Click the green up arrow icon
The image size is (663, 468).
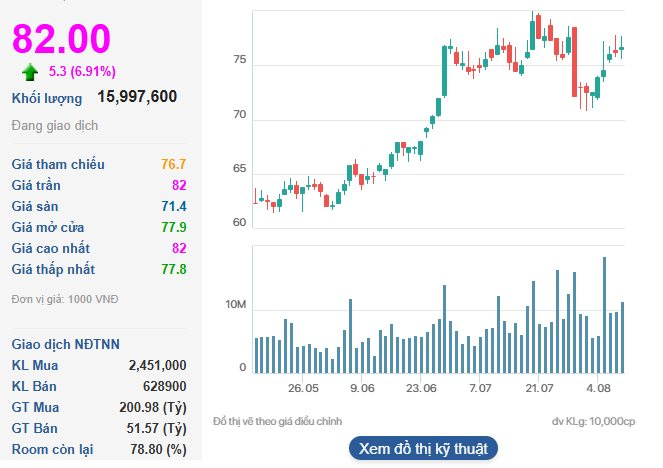30,72
